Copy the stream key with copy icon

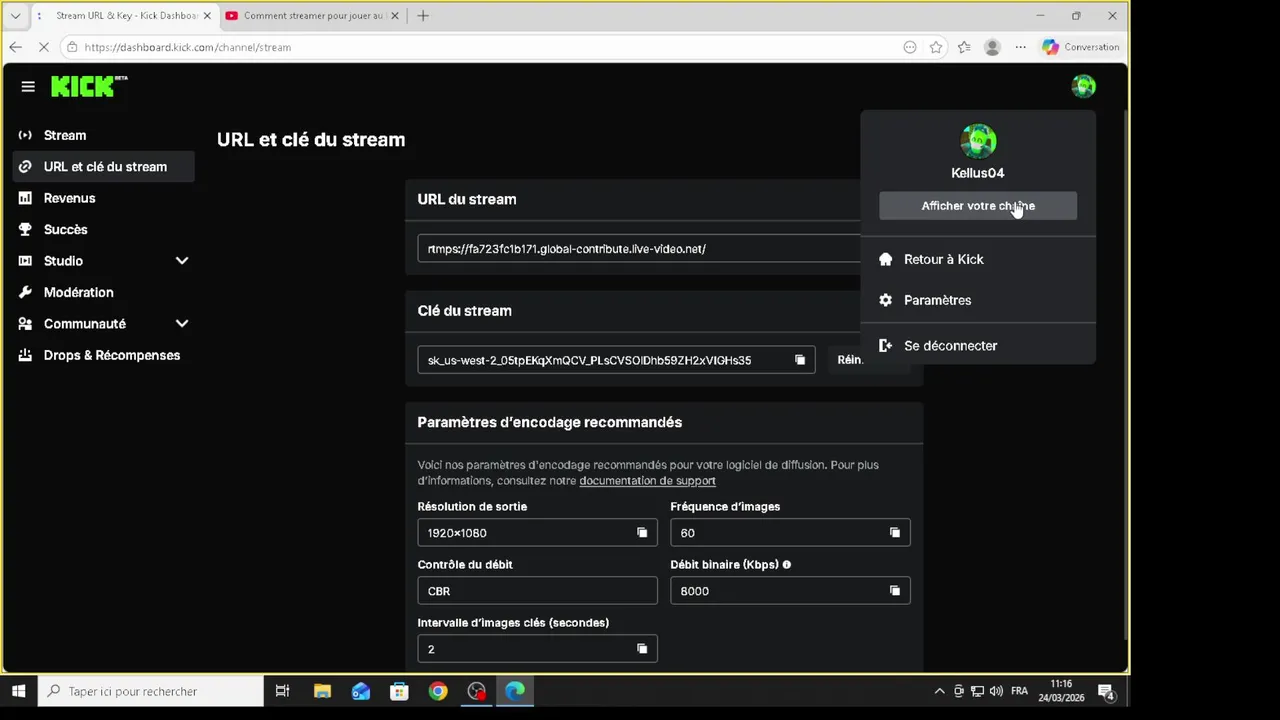click(x=800, y=360)
